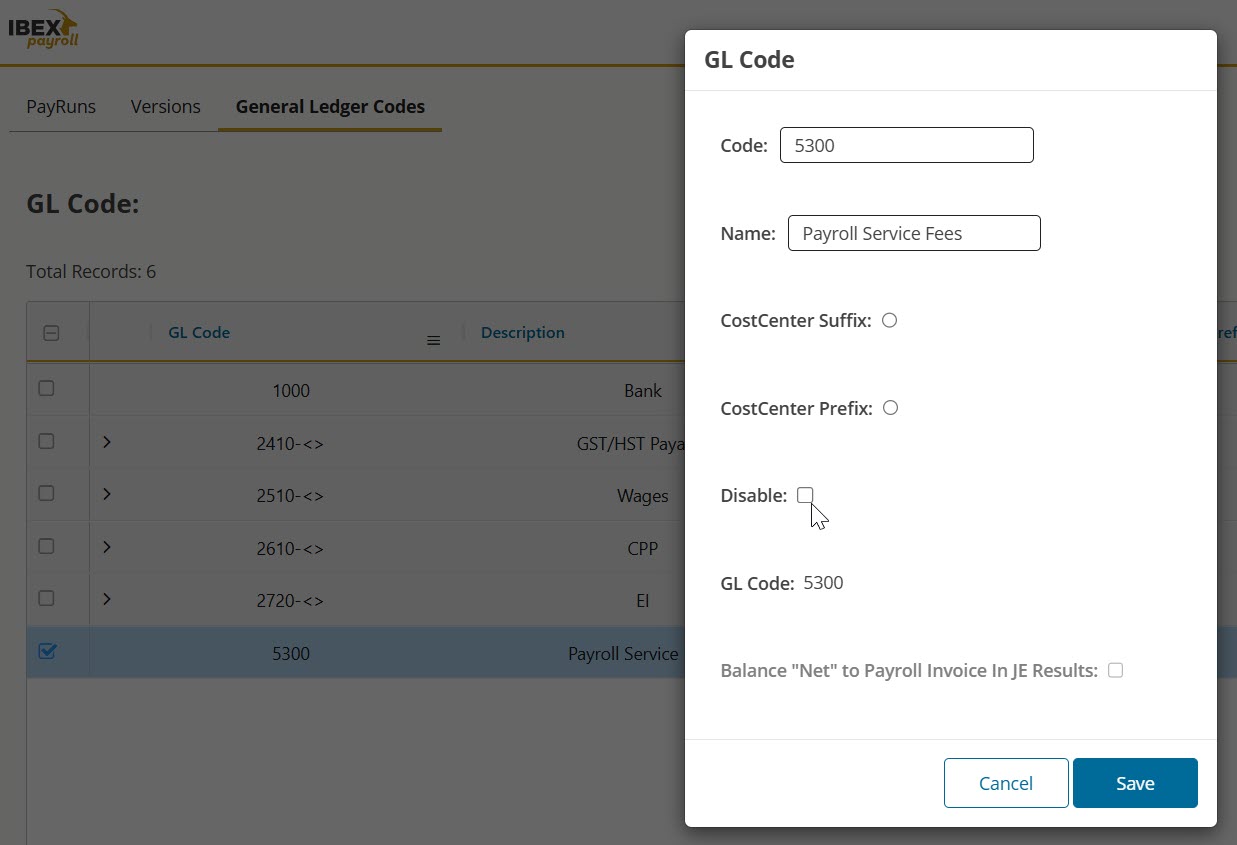Toggle the select-all header checkbox
Viewport: 1237px width, 845px height.
pos(51,333)
